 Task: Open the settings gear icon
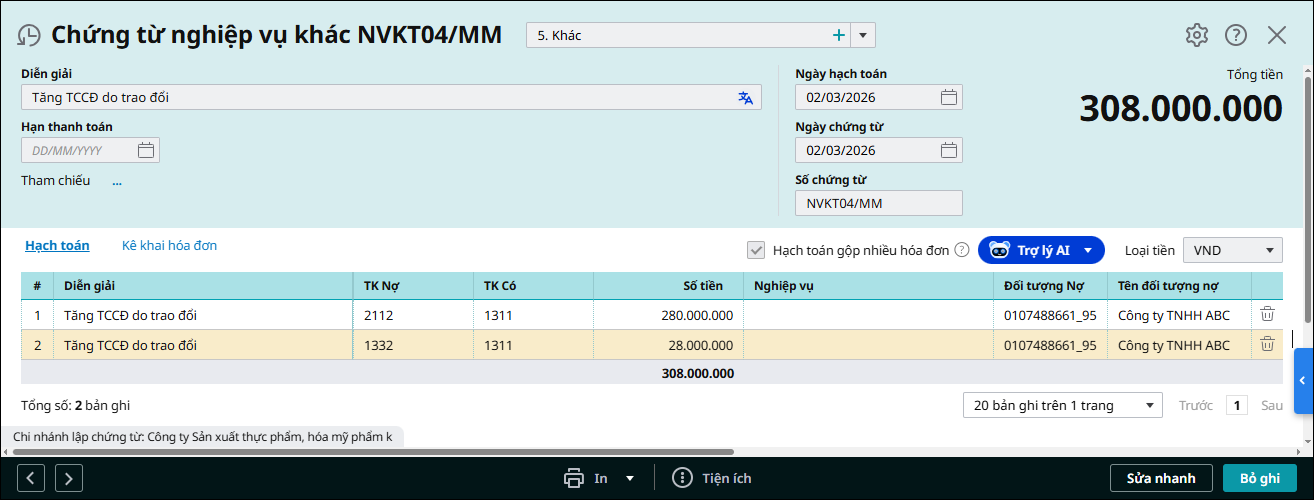[x=1196, y=35]
